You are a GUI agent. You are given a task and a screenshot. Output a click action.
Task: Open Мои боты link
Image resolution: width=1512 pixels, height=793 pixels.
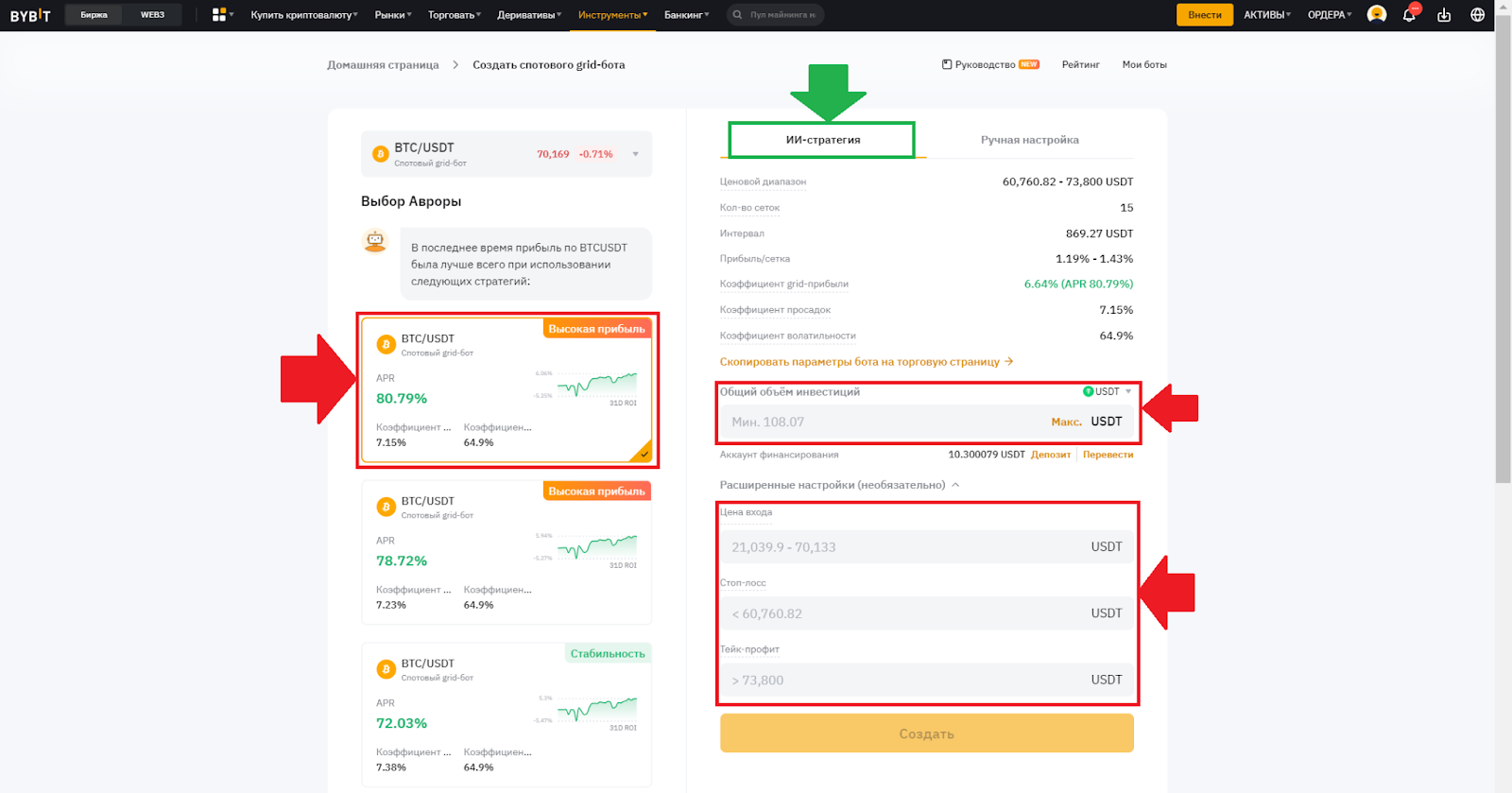(x=1144, y=64)
